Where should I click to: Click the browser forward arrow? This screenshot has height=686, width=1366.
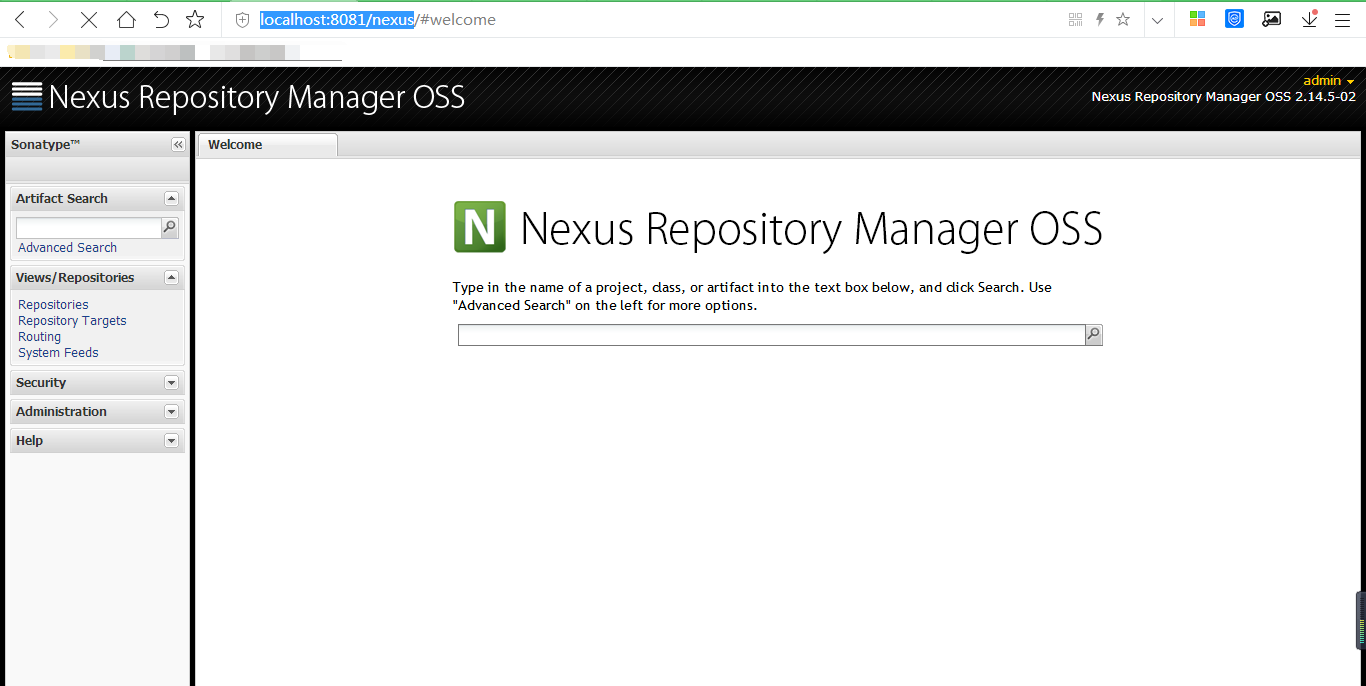pyautogui.click(x=54, y=19)
